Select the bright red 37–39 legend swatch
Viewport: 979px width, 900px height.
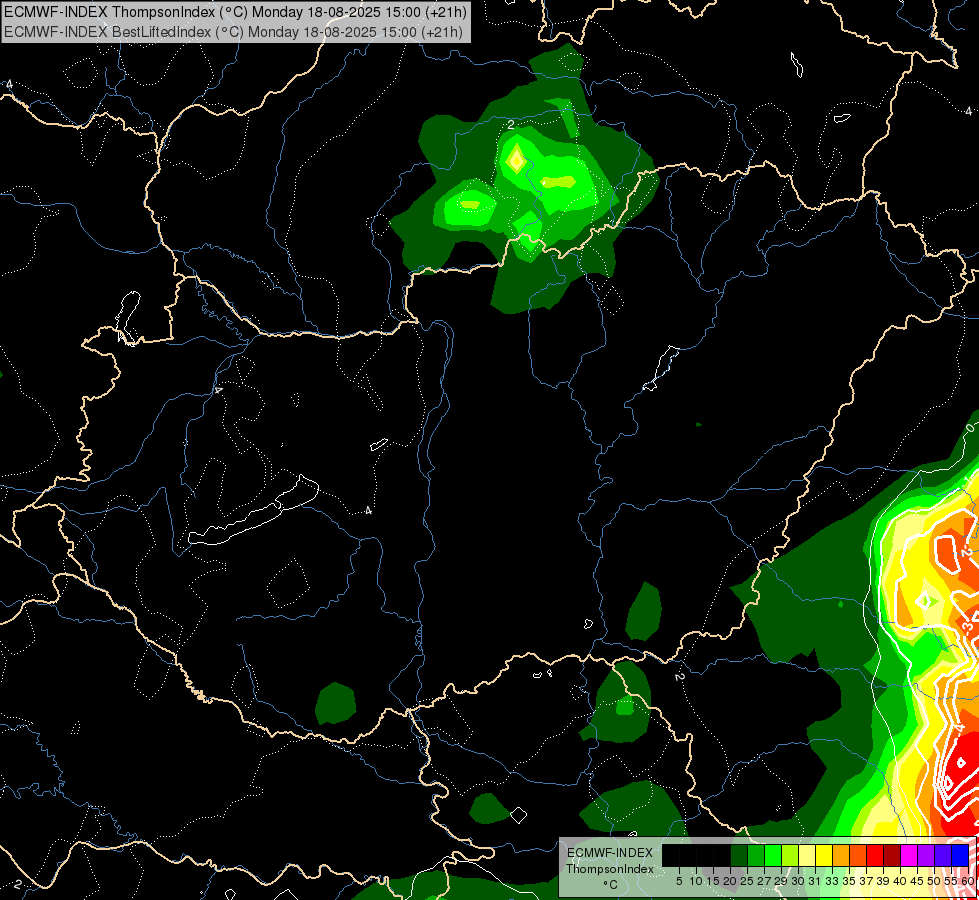coord(875,856)
